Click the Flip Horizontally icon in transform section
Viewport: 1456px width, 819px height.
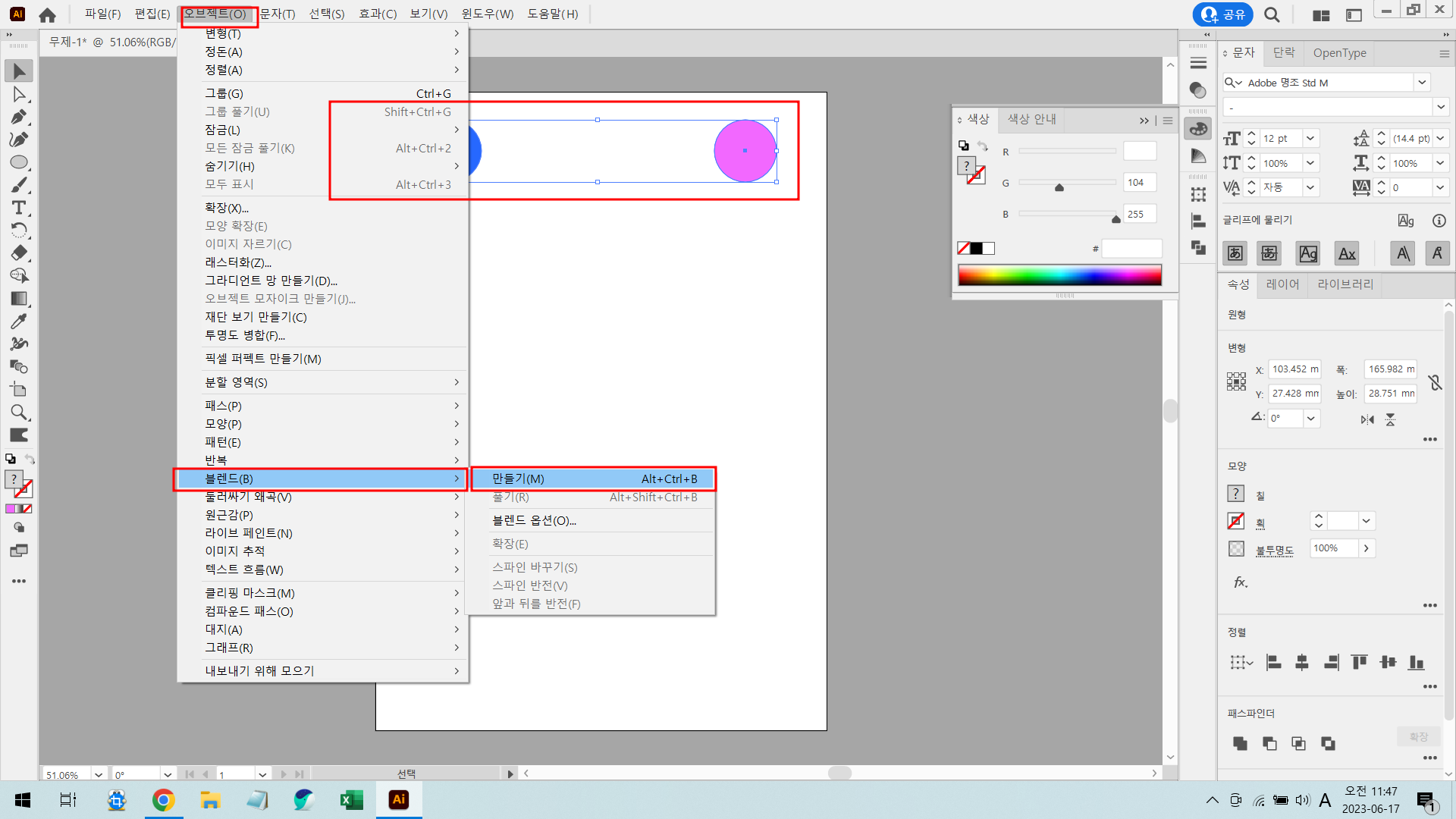pyautogui.click(x=1367, y=419)
